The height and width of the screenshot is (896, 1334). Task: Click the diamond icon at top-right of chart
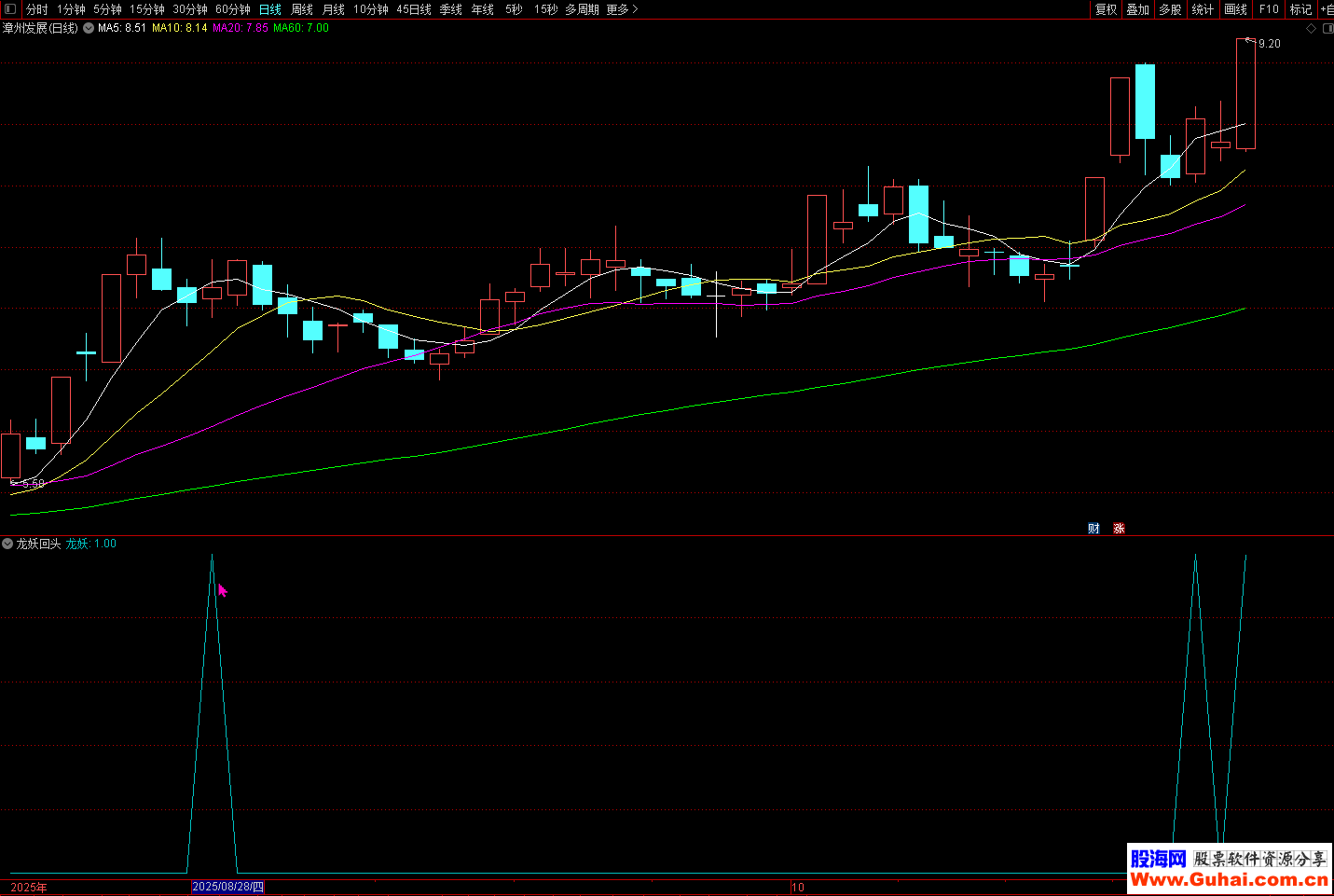pos(1311,29)
